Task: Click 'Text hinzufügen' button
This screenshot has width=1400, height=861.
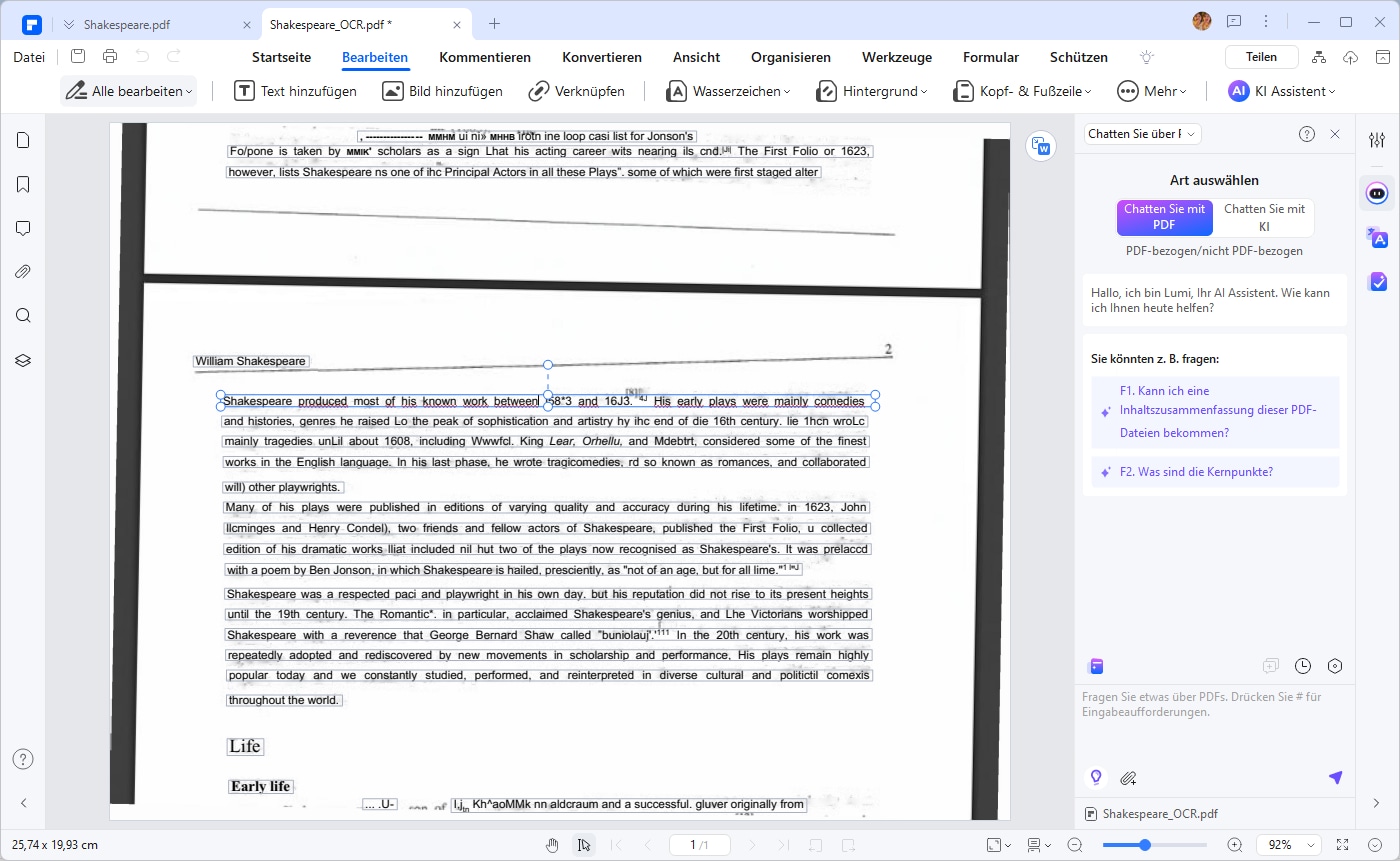Action: pyautogui.click(x=296, y=91)
